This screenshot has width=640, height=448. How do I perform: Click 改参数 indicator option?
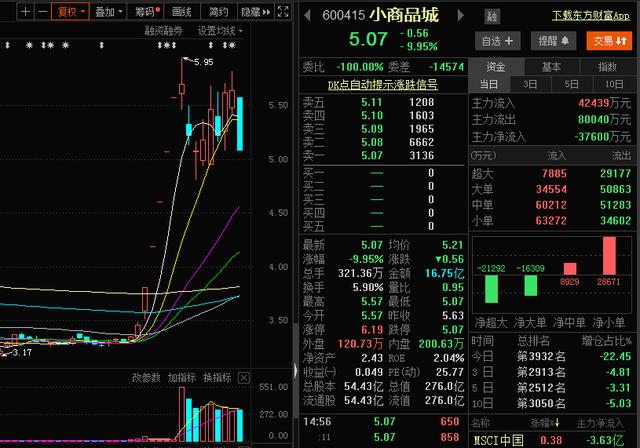pyautogui.click(x=146, y=378)
